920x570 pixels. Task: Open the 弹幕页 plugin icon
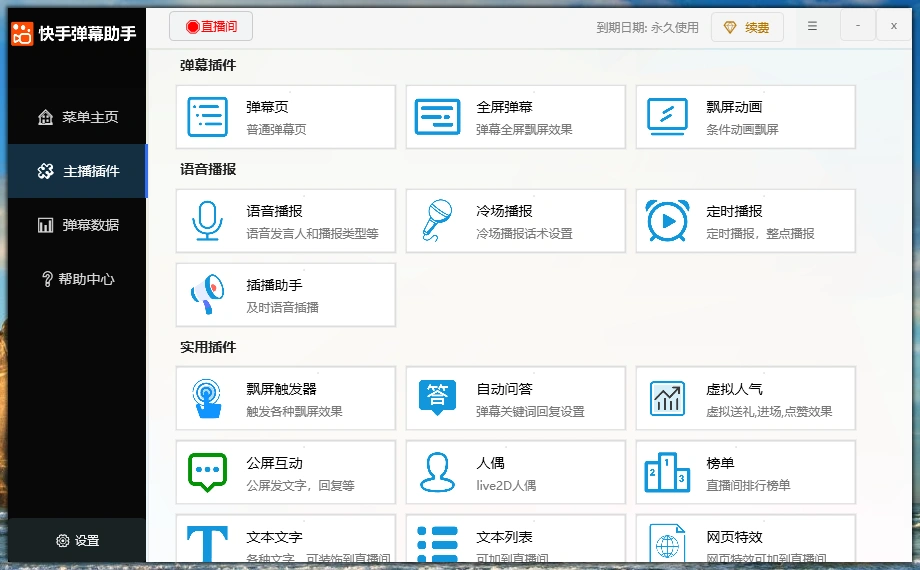pyautogui.click(x=207, y=117)
